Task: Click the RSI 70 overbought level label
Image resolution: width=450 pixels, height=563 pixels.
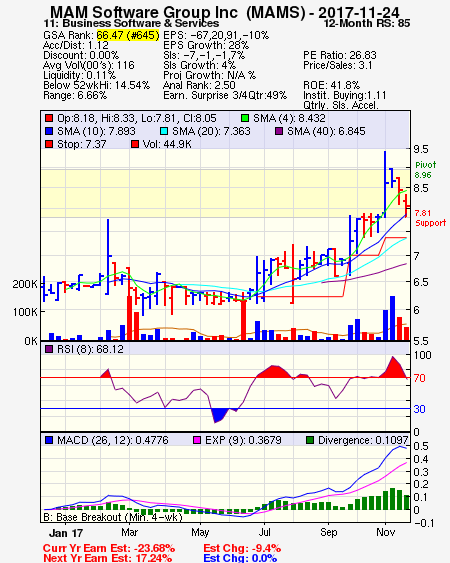Action: 419,378
